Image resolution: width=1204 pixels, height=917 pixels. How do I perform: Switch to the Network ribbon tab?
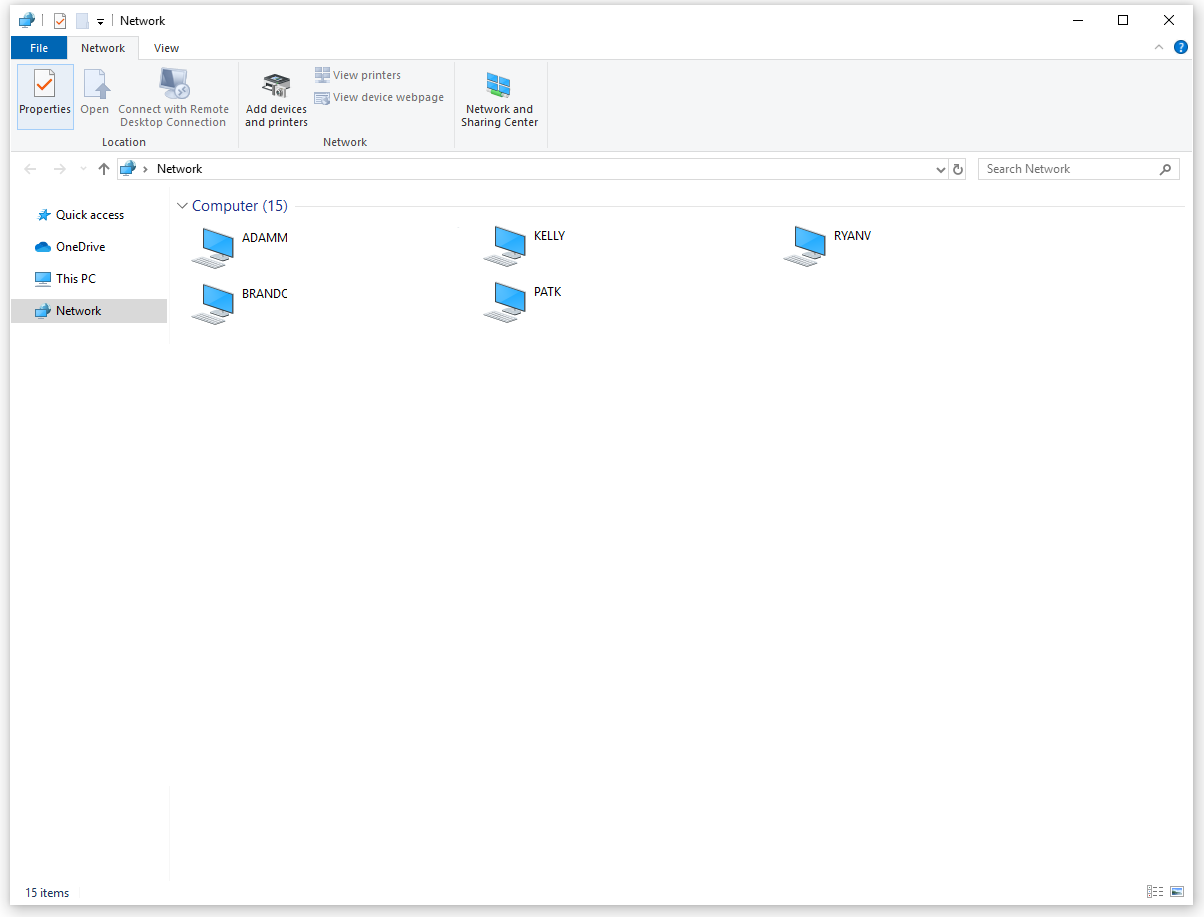103,48
